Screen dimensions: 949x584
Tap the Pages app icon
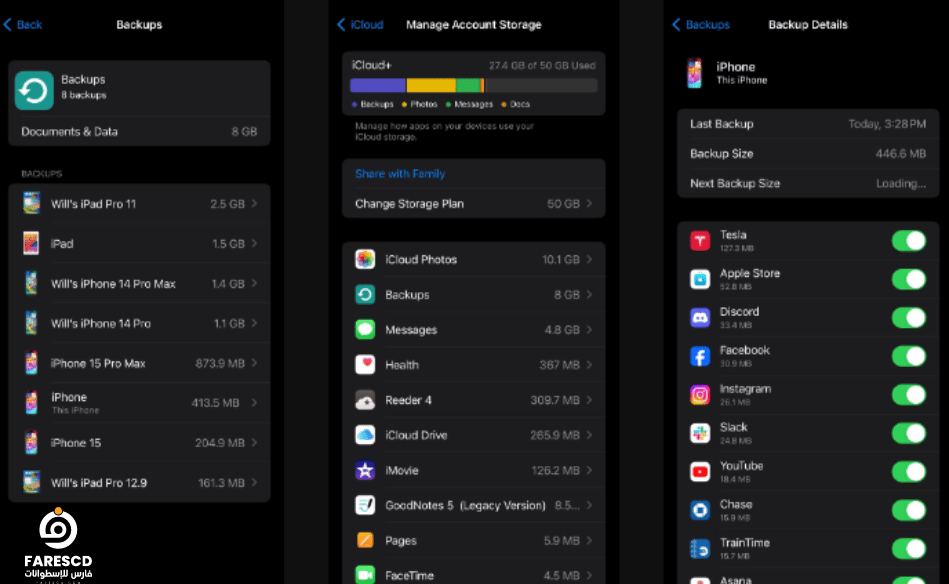(x=365, y=540)
